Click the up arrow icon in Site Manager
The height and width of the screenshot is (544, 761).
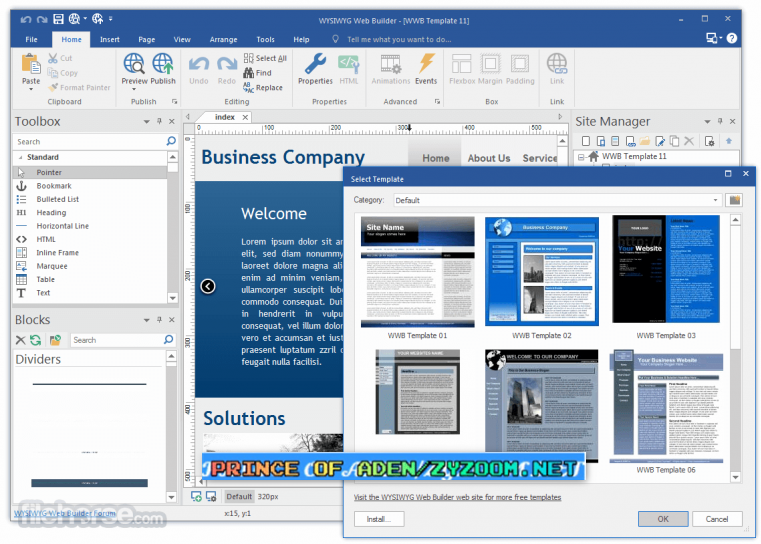(728, 141)
